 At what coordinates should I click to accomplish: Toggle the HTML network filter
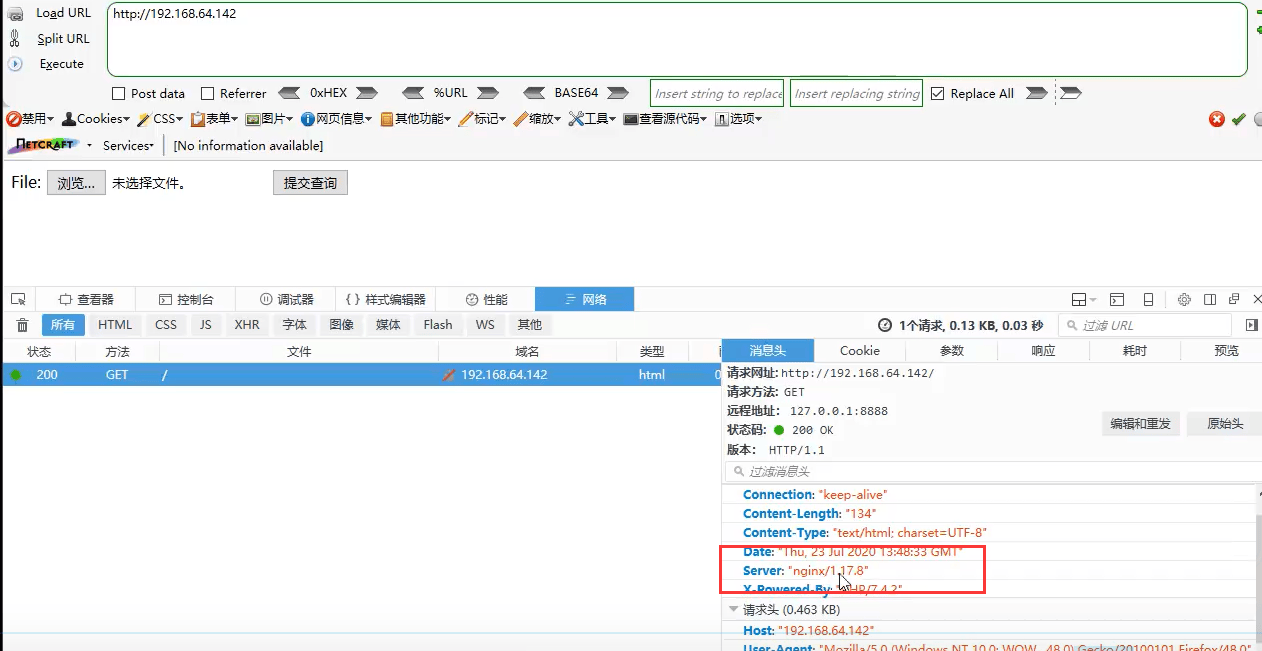point(115,325)
